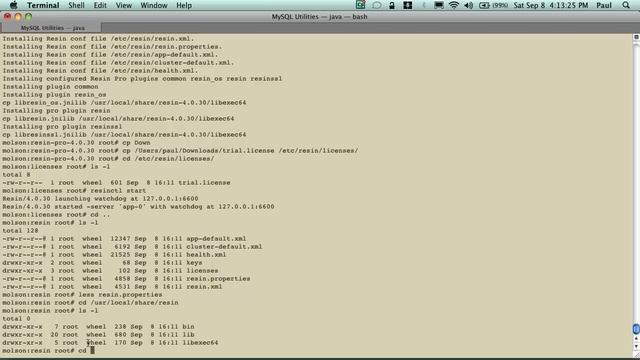Click the display status icon

pos(439,5)
